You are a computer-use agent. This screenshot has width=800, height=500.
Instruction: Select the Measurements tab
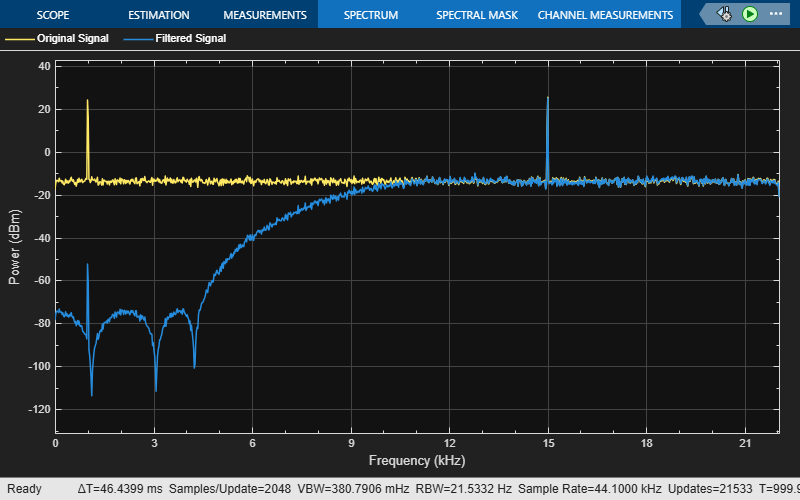264,15
